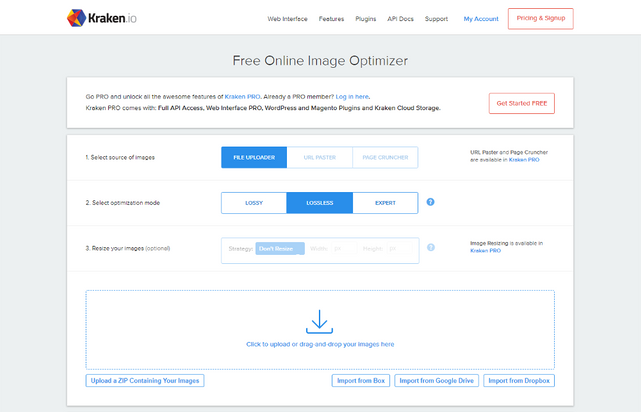
Task: Click the Get Started FREE button
Action: coord(522,103)
